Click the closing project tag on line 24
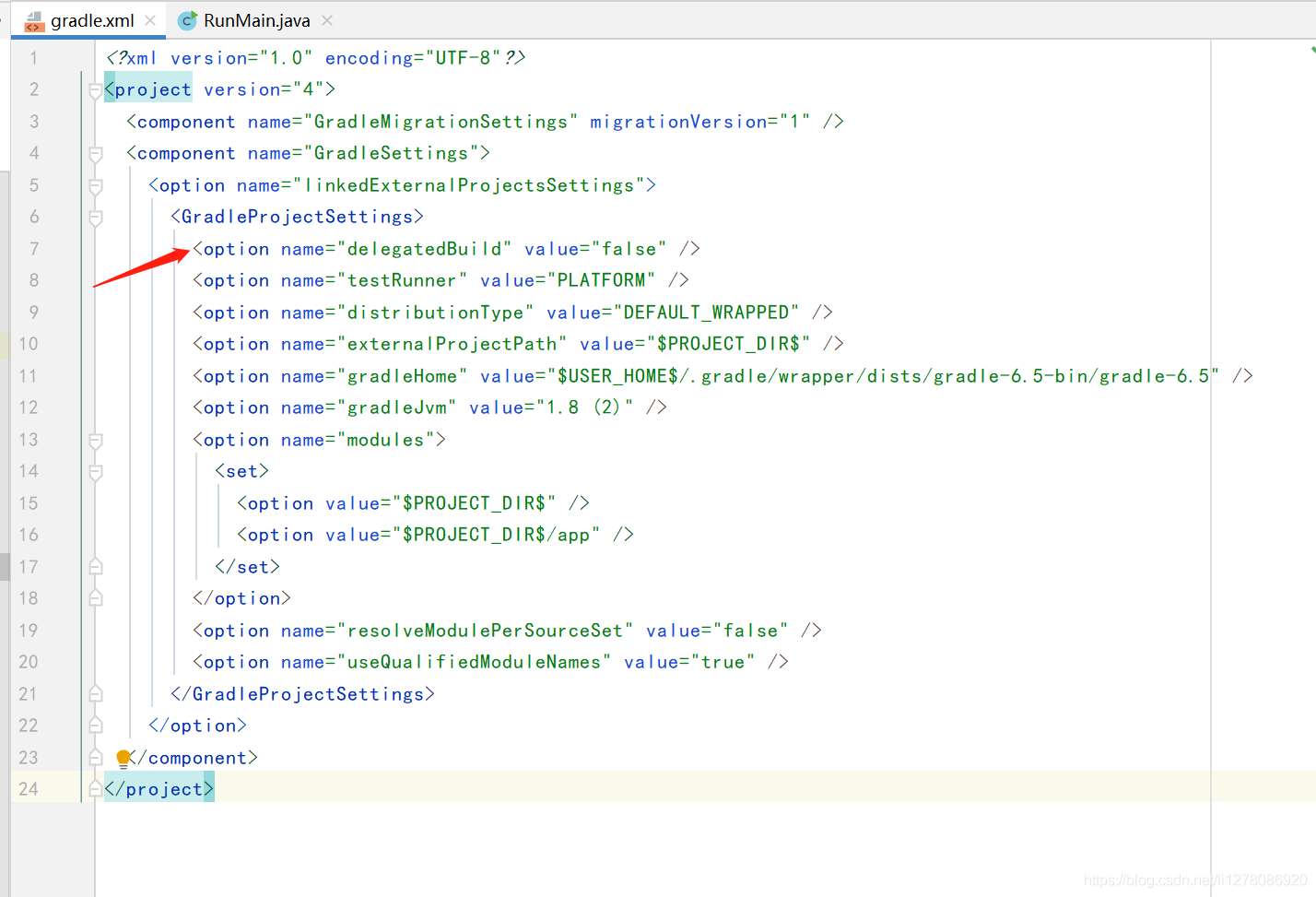The image size is (1316, 897). click(x=159, y=789)
